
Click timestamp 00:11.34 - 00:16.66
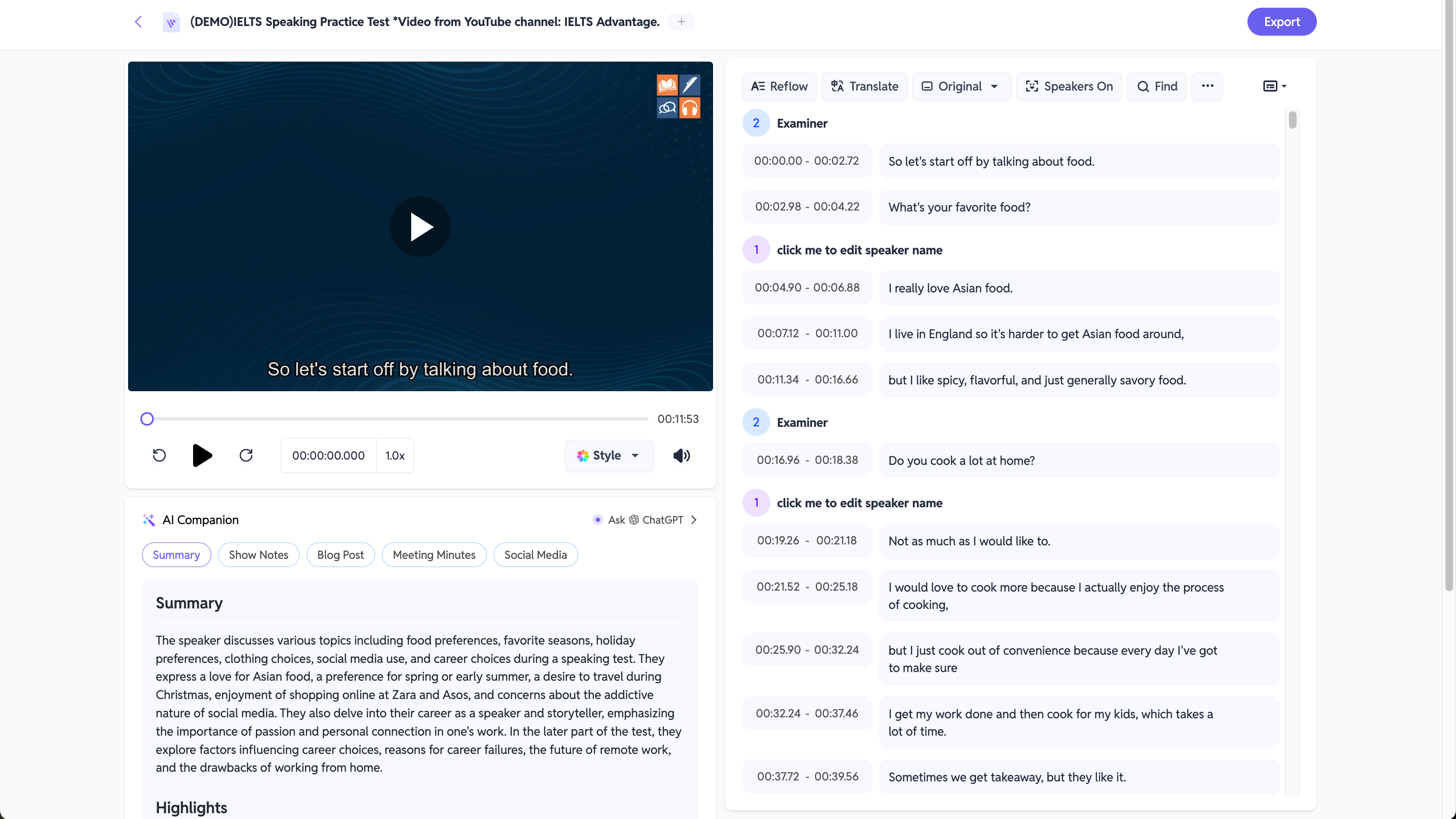pyautogui.click(x=807, y=380)
